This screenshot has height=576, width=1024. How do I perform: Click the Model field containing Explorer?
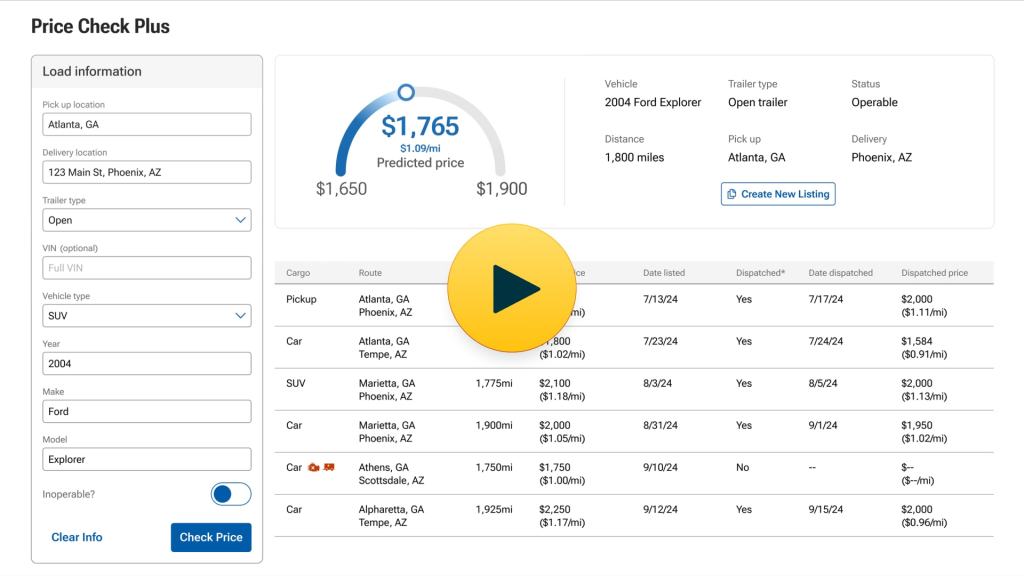tap(146, 460)
